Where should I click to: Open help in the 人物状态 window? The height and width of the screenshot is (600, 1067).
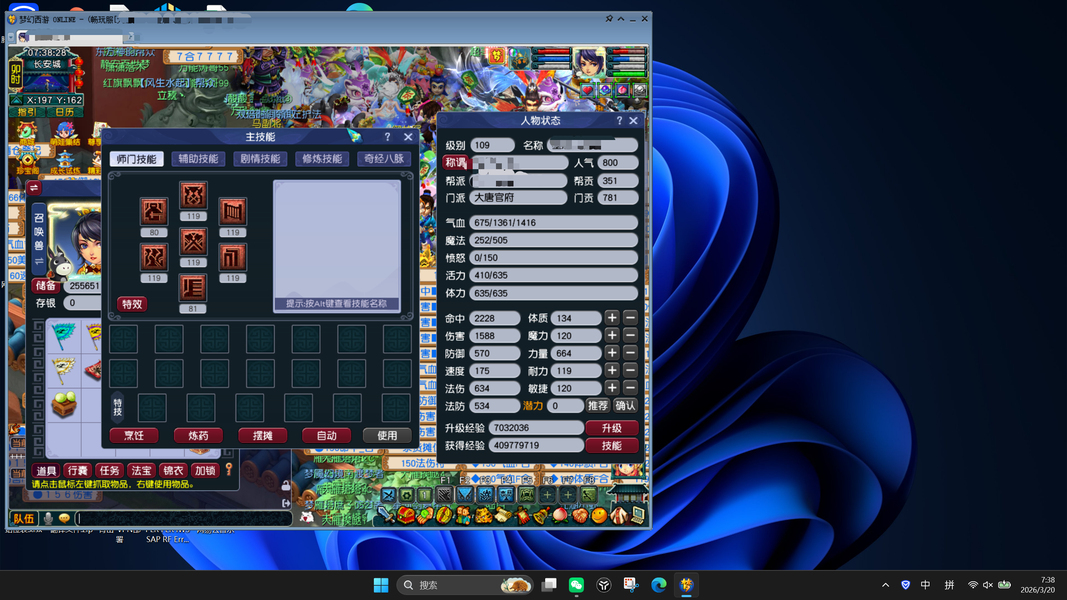[x=619, y=120]
